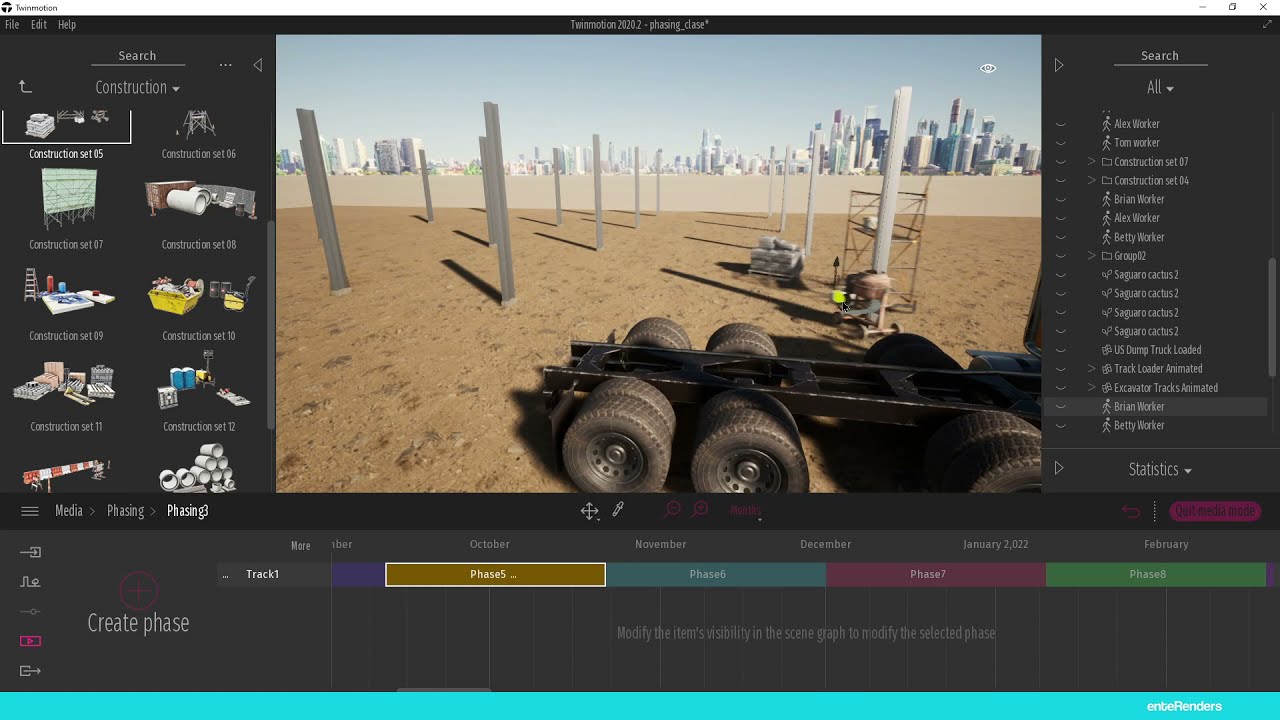Select the Phase5 block
The image size is (1280, 720).
(495, 575)
